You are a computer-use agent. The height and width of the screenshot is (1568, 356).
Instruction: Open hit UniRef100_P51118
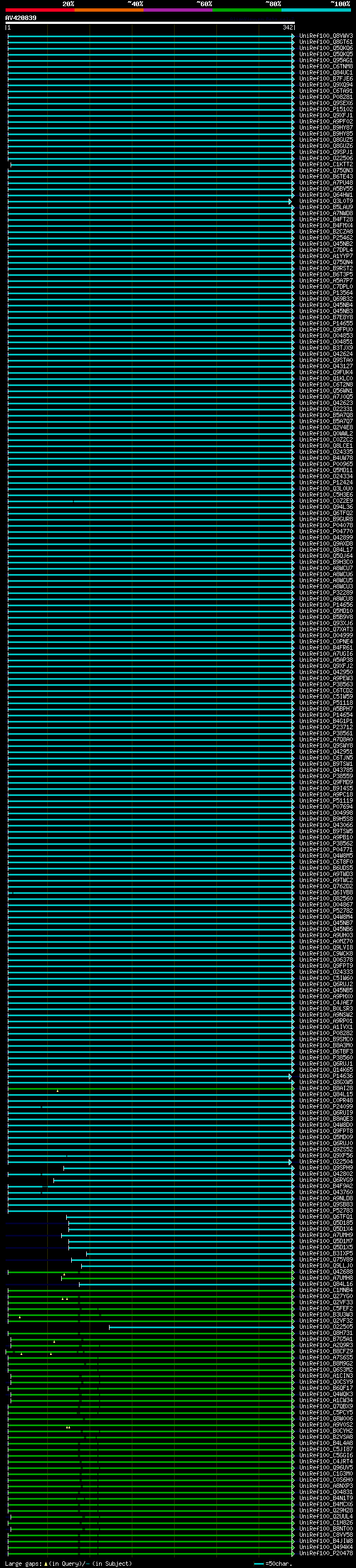pyautogui.click(x=325, y=703)
